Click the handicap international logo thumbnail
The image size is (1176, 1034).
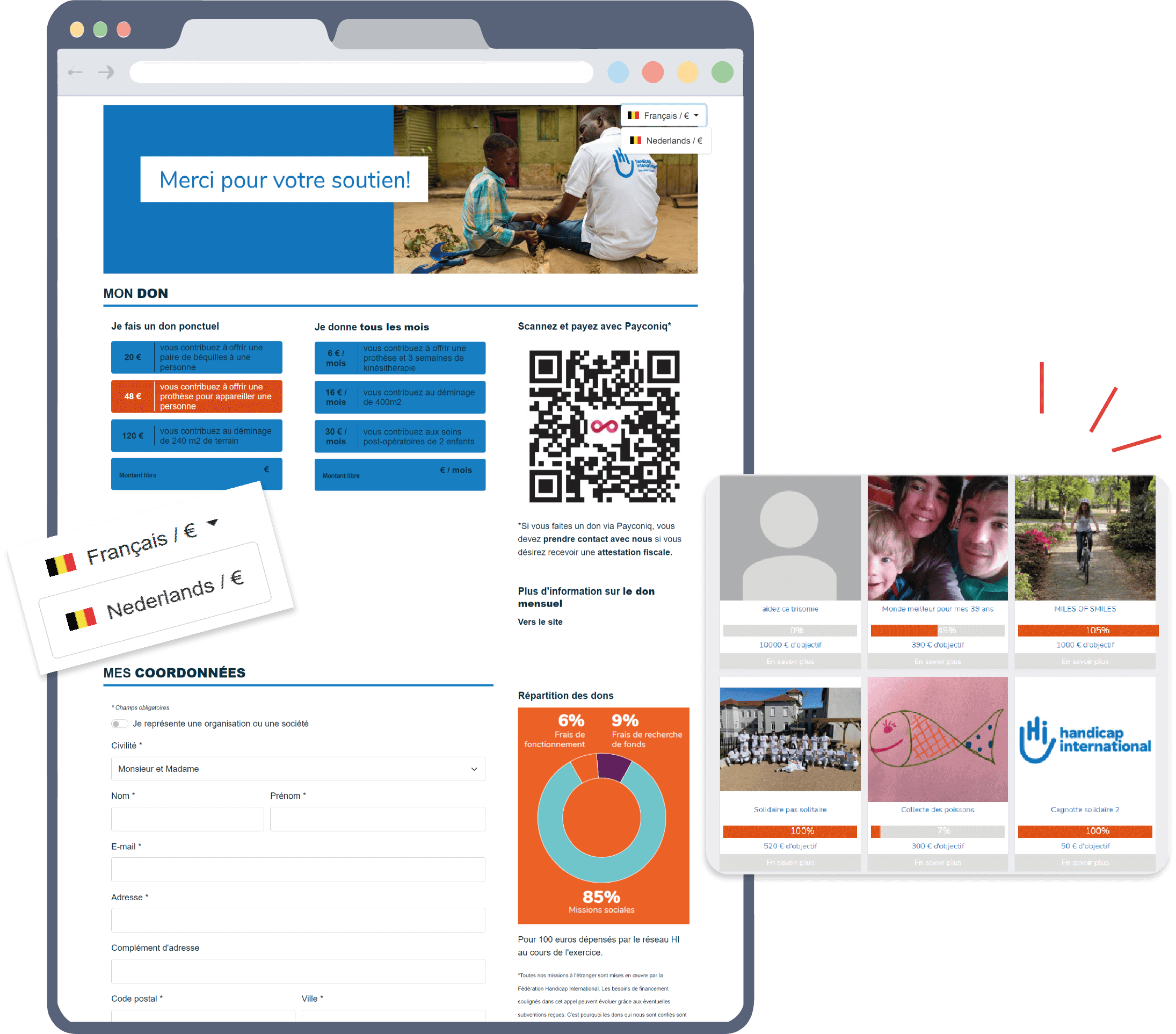(x=1085, y=740)
